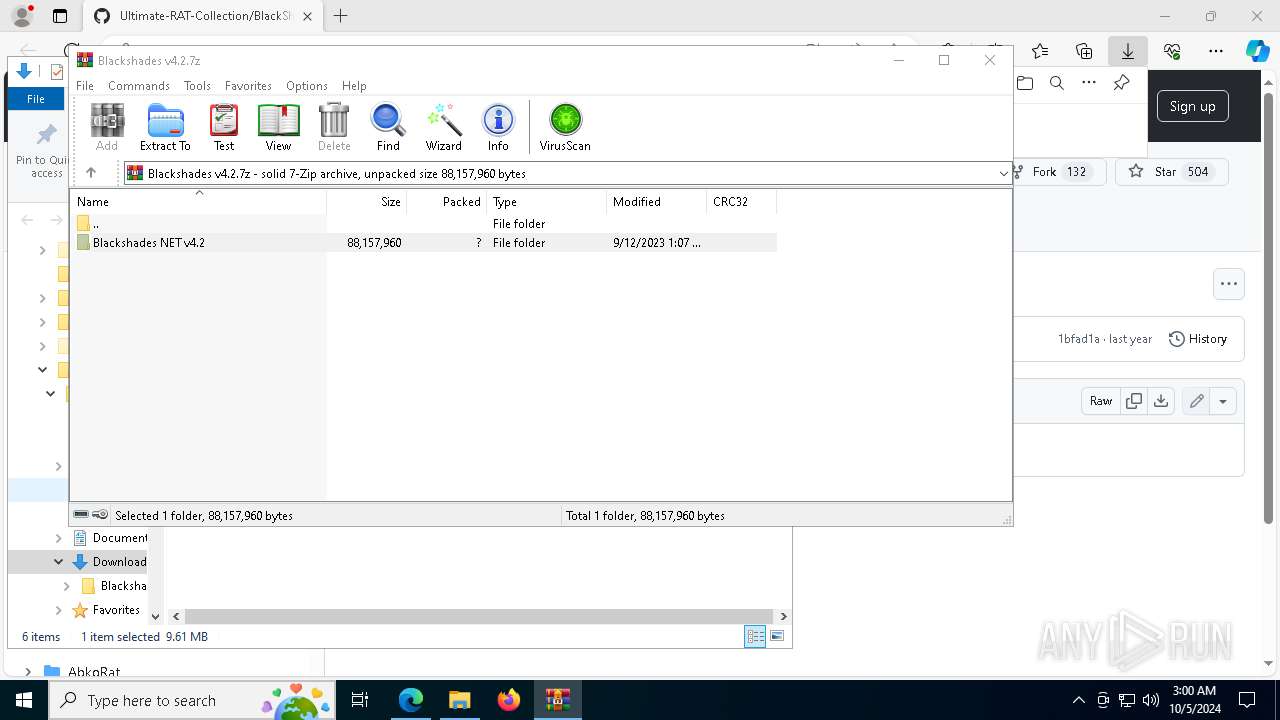This screenshot has width=1280, height=720.
Task: Open the GitHub more options ellipsis button
Action: [1229, 284]
